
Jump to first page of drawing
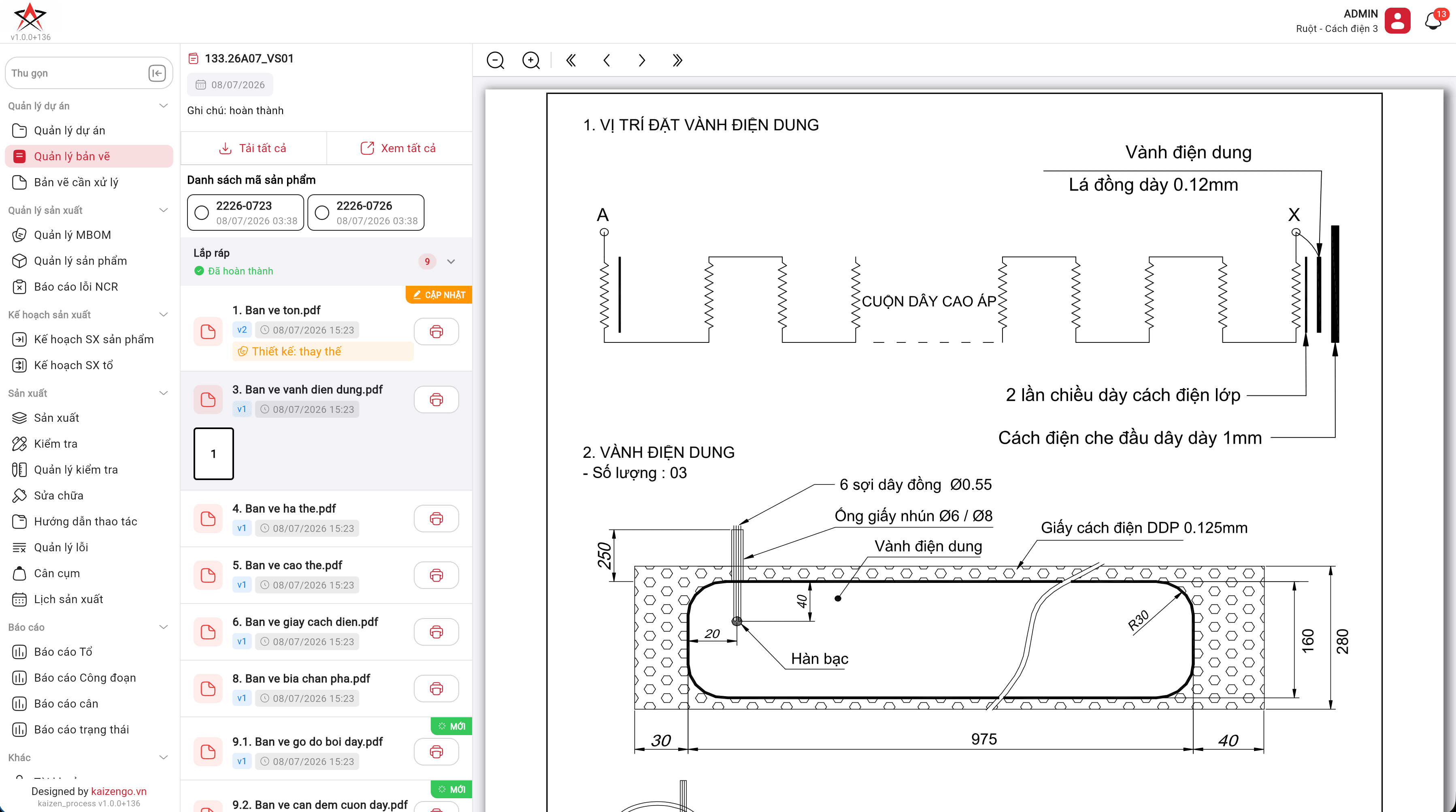pos(571,60)
